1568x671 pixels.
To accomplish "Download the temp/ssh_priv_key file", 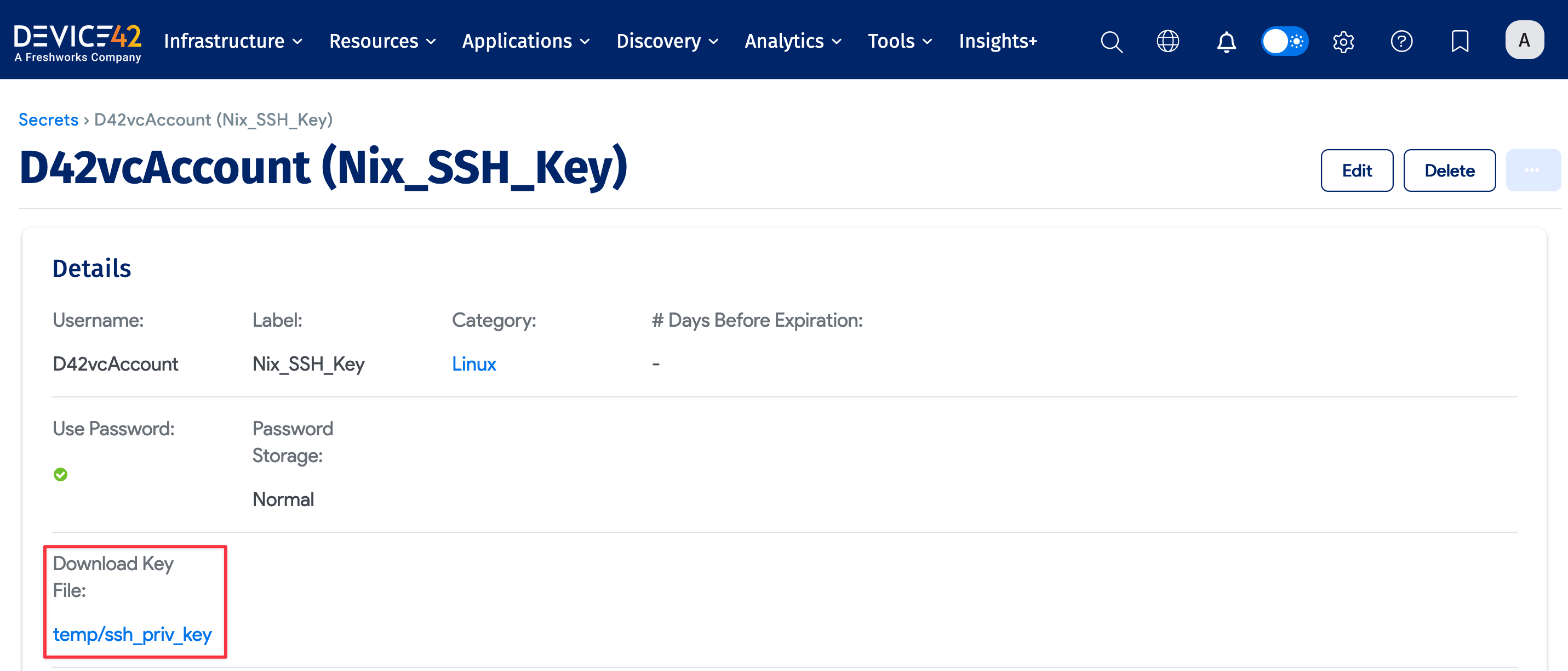I will [133, 634].
